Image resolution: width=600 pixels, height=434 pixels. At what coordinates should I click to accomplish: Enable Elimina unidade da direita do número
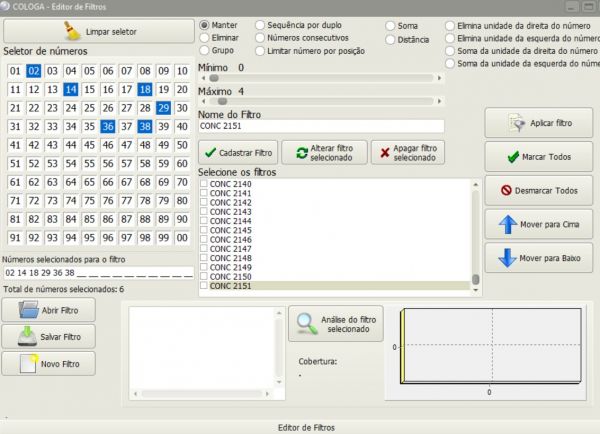pyautogui.click(x=450, y=26)
